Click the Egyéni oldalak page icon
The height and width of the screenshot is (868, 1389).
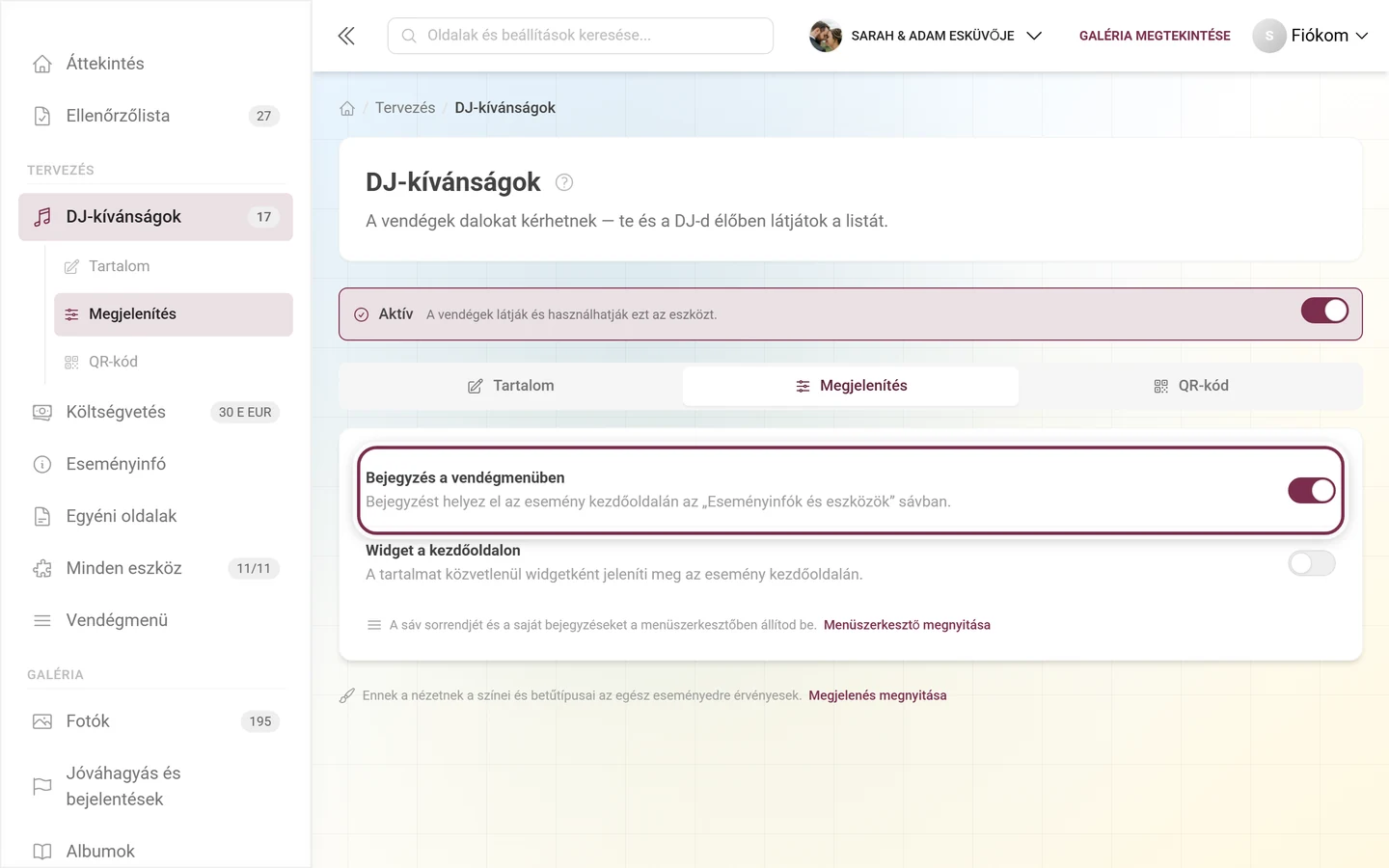pos(42,516)
